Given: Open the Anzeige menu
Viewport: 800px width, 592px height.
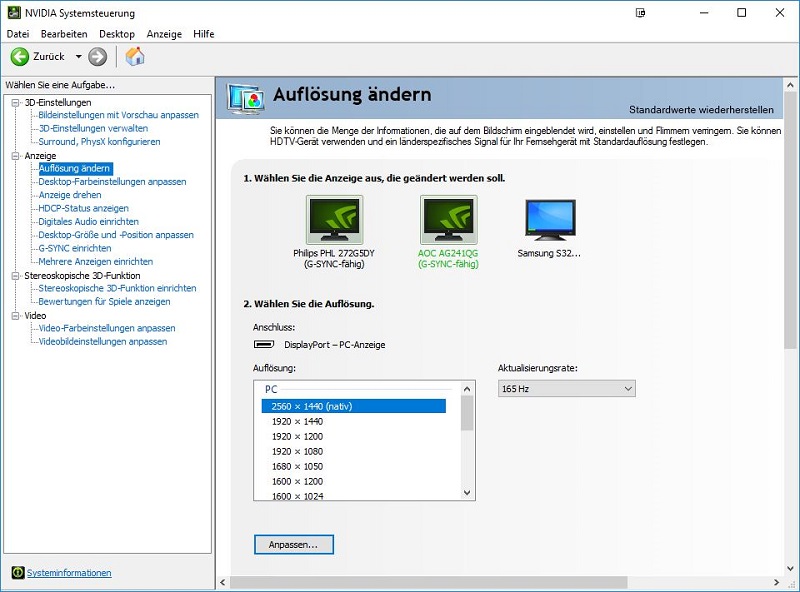Looking at the screenshot, I should (164, 34).
